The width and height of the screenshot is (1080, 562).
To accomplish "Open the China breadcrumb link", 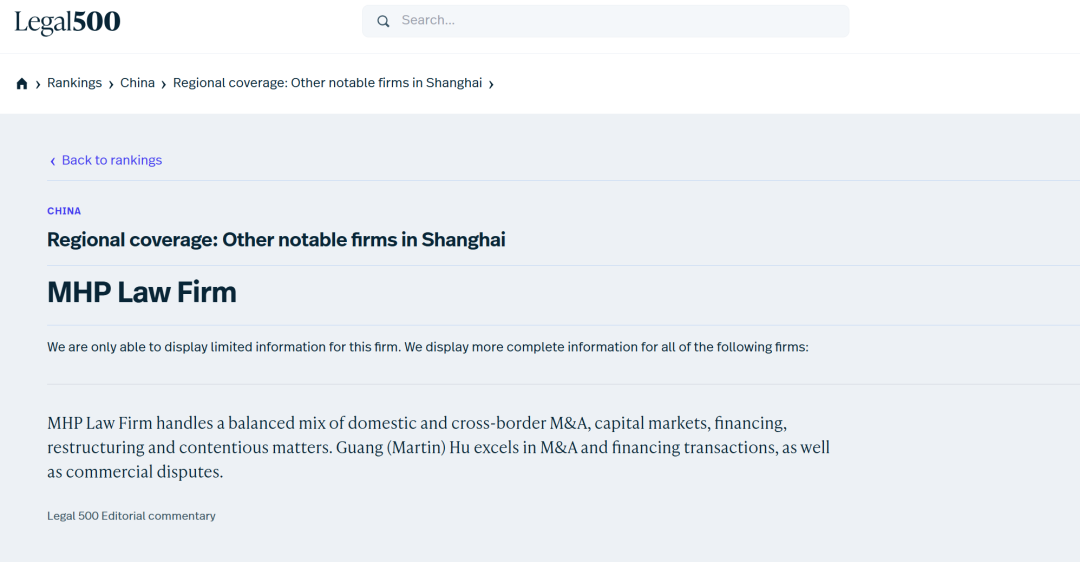I will tap(137, 83).
